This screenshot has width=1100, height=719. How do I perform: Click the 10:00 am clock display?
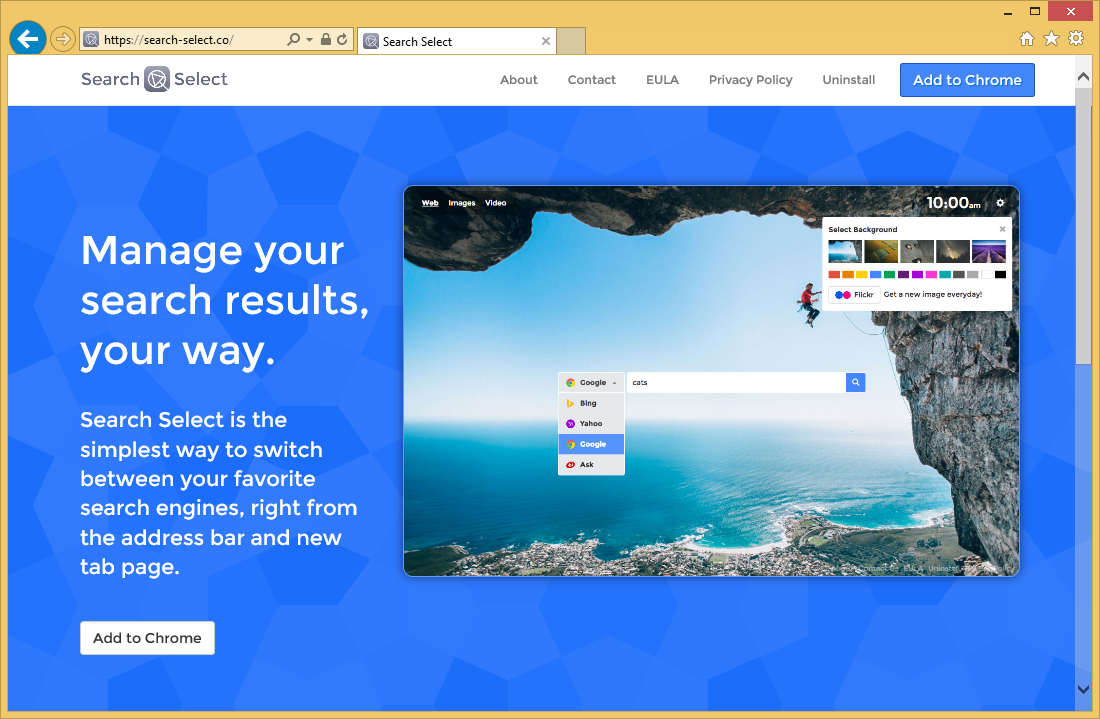(953, 203)
